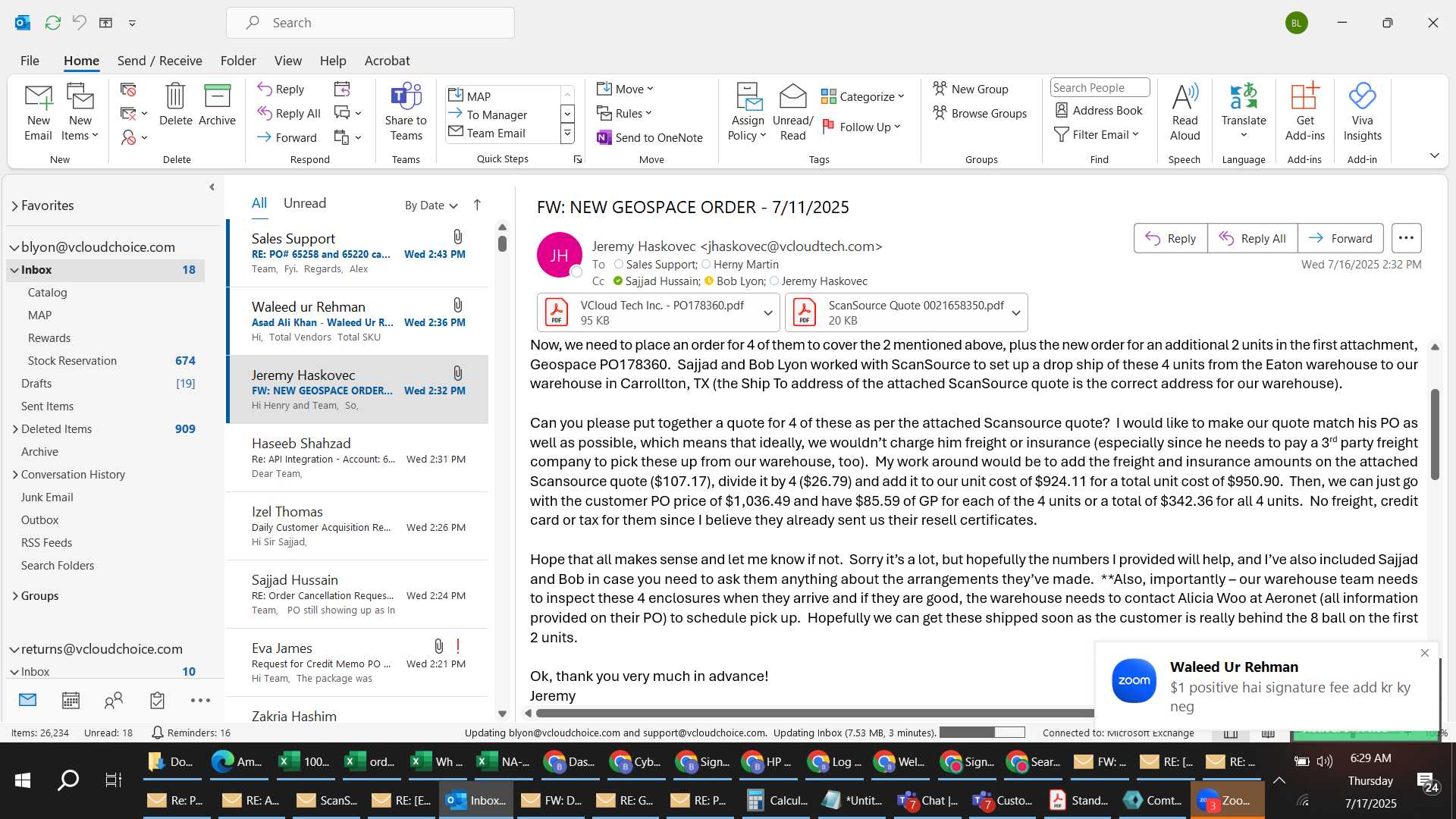
Task: Click Reply All in reading pane
Action: [x=1252, y=238]
